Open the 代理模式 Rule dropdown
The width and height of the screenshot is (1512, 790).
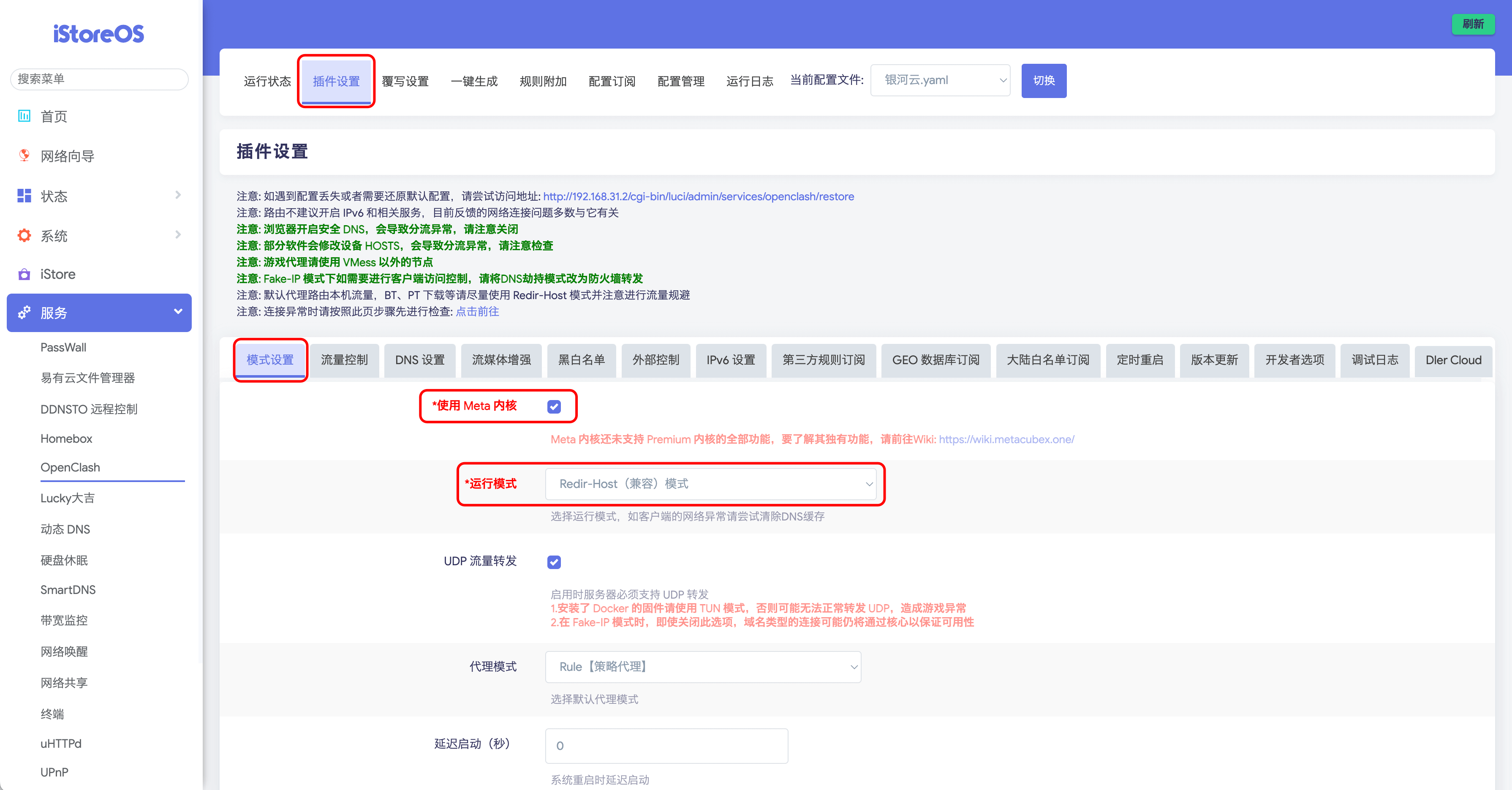click(x=703, y=667)
